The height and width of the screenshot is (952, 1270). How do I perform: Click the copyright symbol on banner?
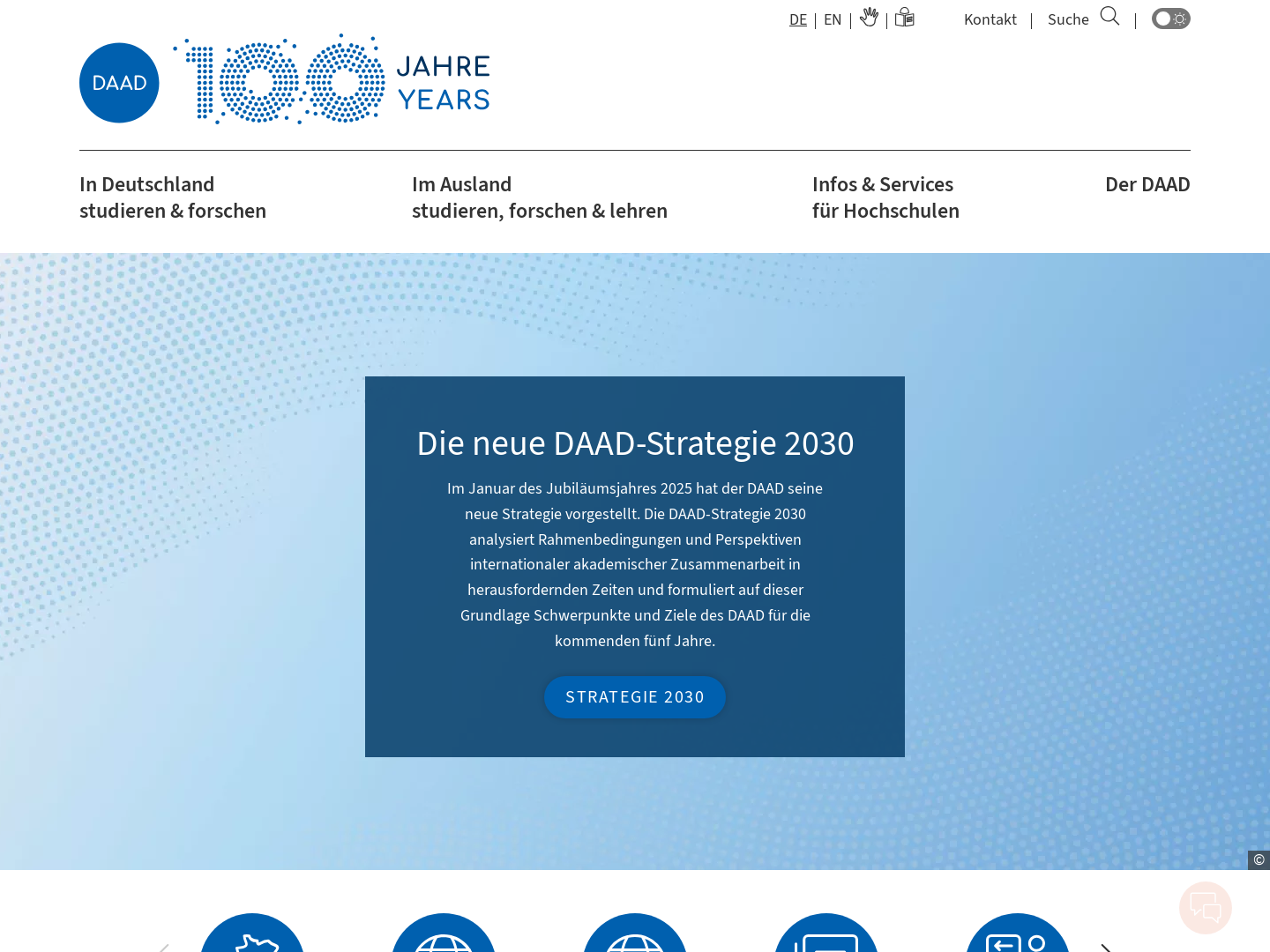(x=1259, y=859)
